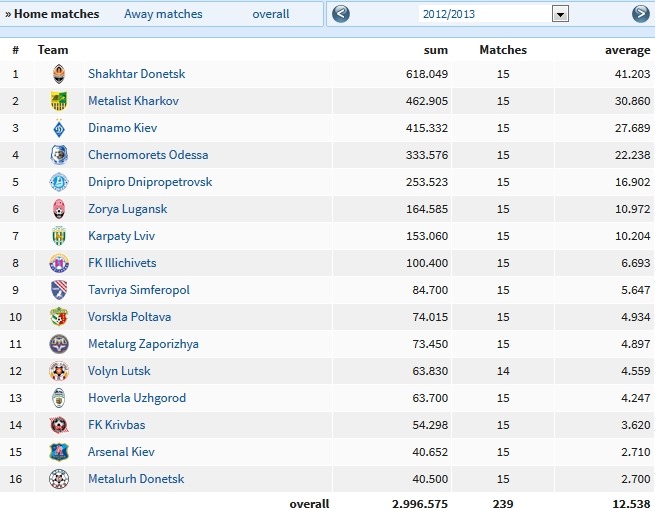Viewport: 655px width, 511px height.
Task: Click the Metalurg Zaporizhya club crest
Action: [x=59, y=344]
